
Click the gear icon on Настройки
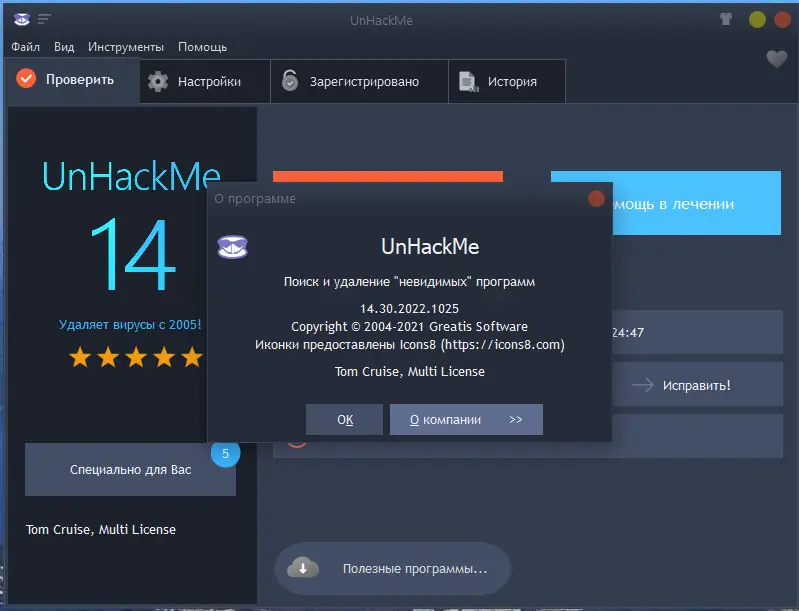pos(158,82)
